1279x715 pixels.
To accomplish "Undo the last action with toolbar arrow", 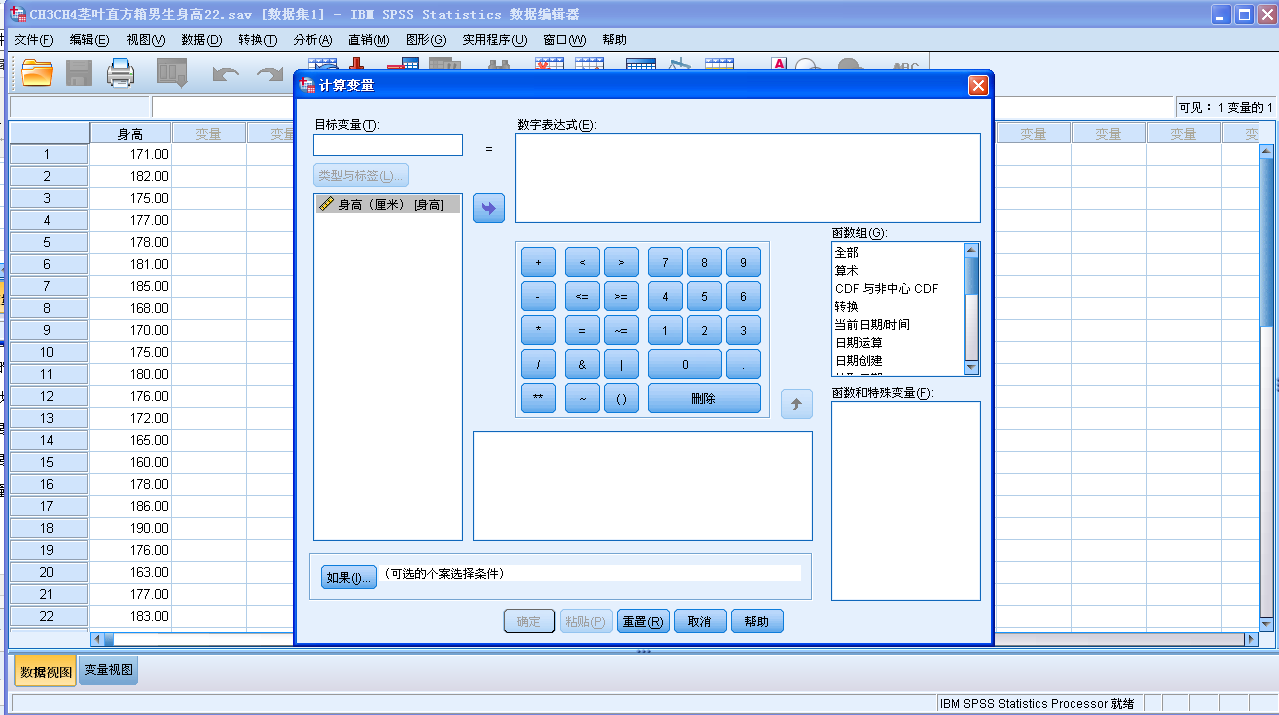I will click(226, 75).
